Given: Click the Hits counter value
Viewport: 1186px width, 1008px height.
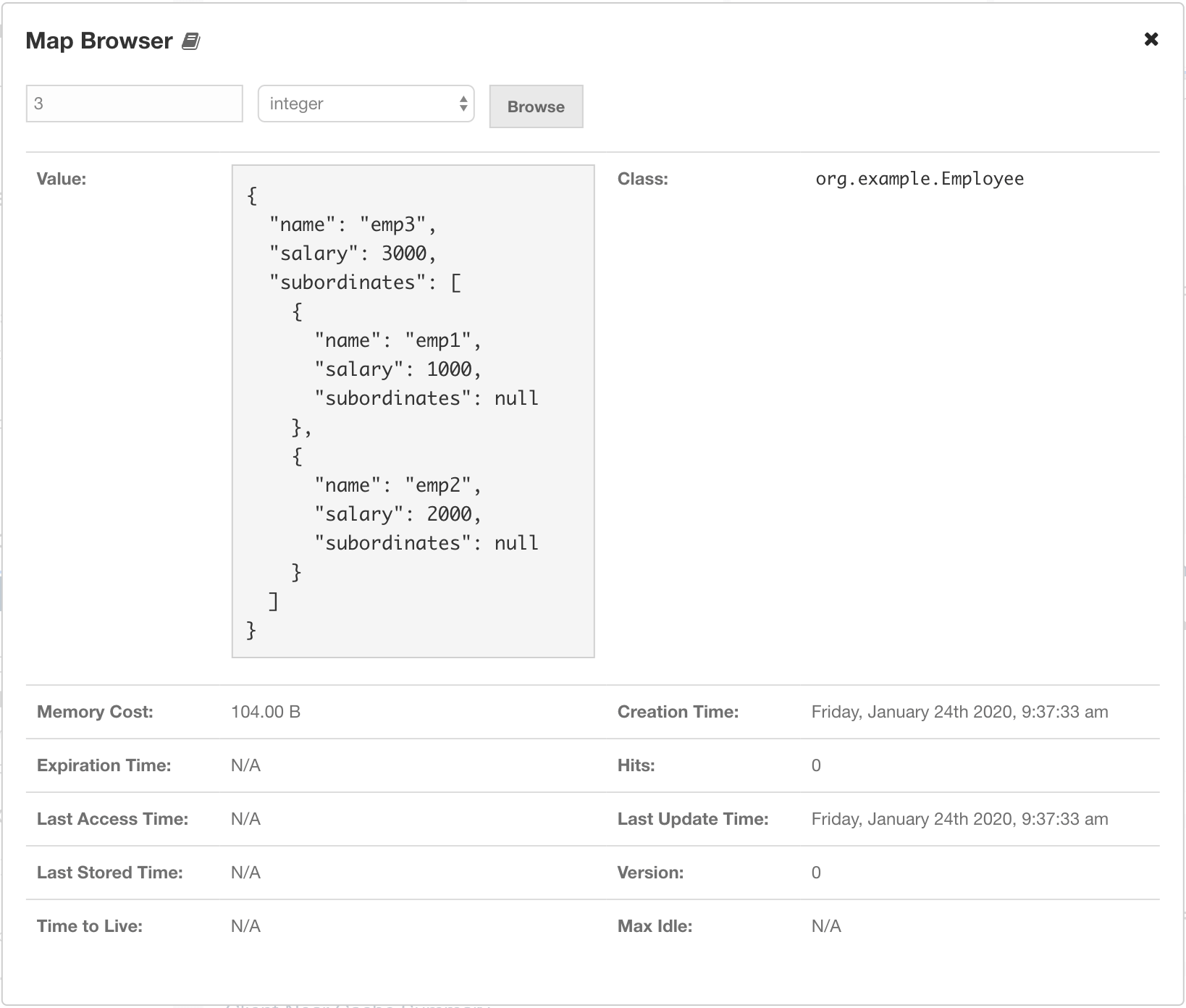Looking at the screenshot, I should coord(815,765).
